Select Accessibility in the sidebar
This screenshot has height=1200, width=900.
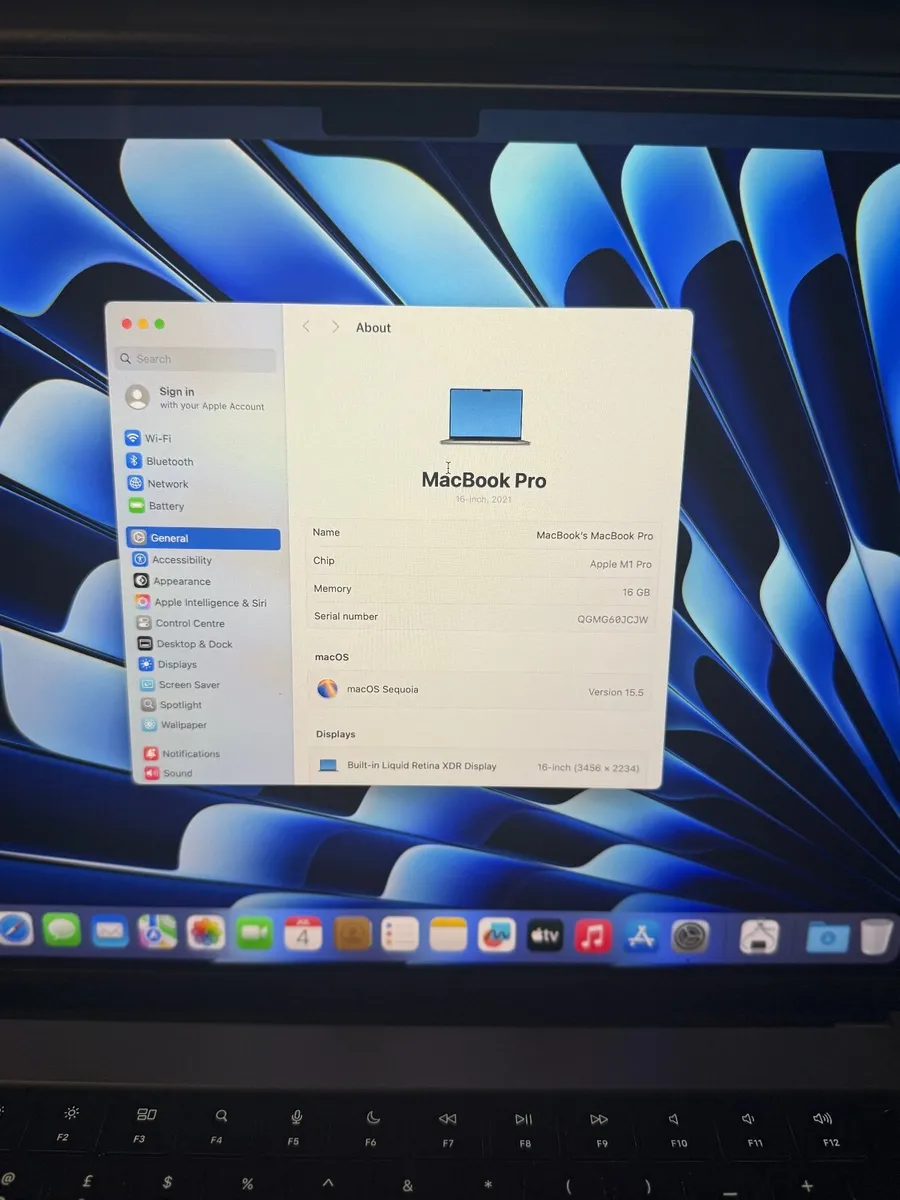(x=182, y=560)
